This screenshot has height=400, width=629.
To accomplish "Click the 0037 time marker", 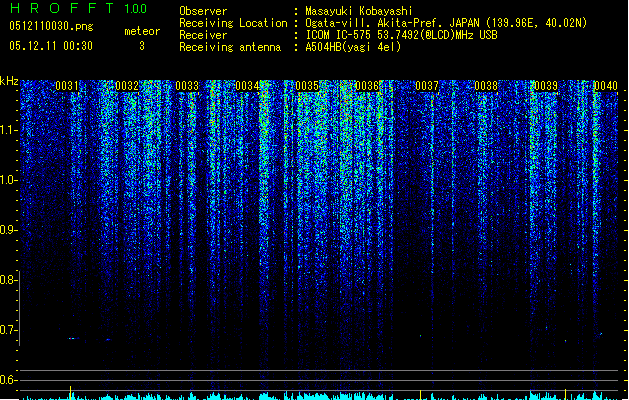I will pos(427,86).
